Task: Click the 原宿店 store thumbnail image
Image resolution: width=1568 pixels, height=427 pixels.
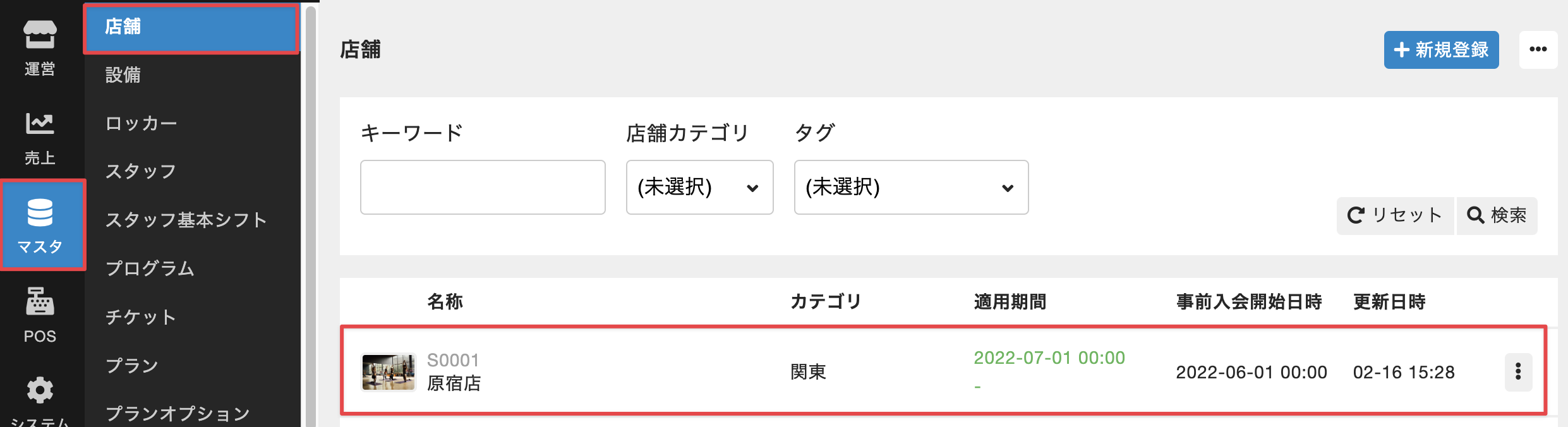Action: pyautogui.click(x=389, y=372)
